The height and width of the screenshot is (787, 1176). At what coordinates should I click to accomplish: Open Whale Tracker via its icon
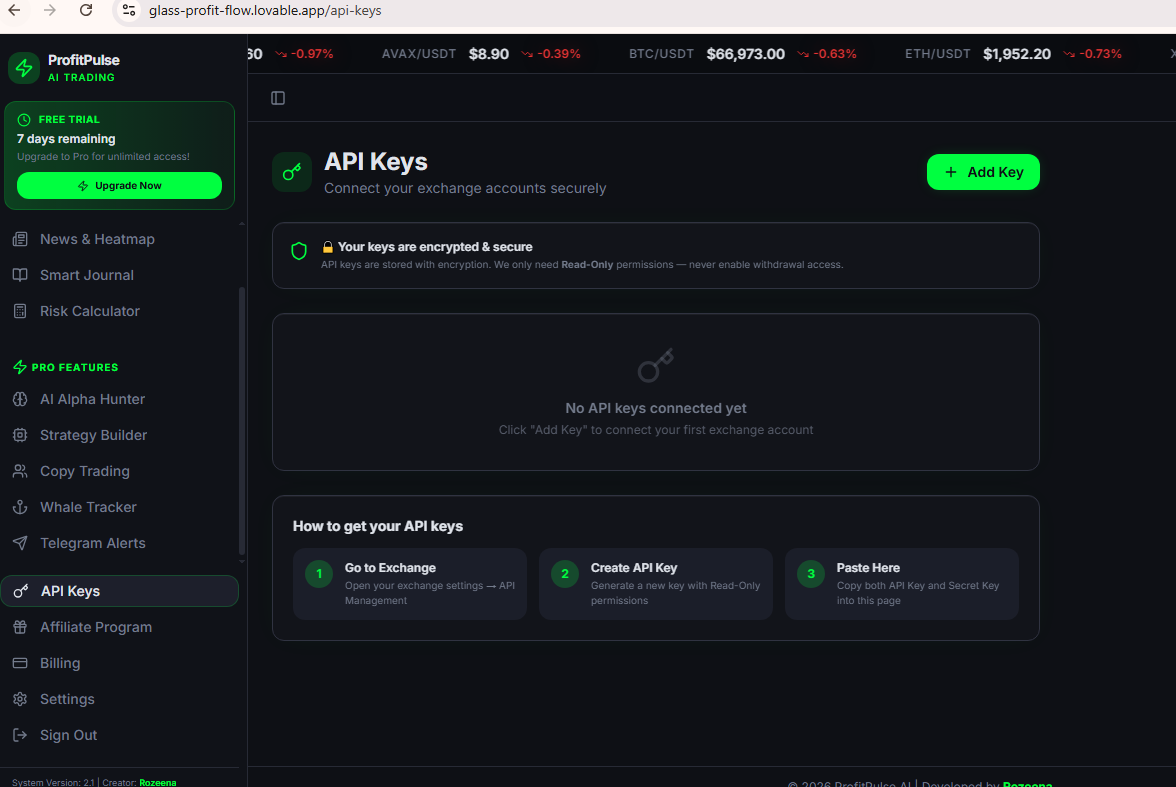point(20,507)
